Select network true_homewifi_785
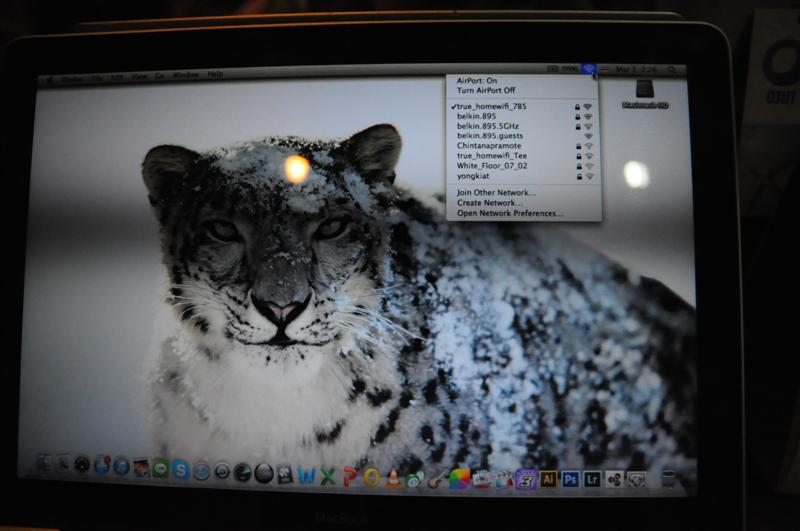The image size is (800, 531). click(522, 107)
